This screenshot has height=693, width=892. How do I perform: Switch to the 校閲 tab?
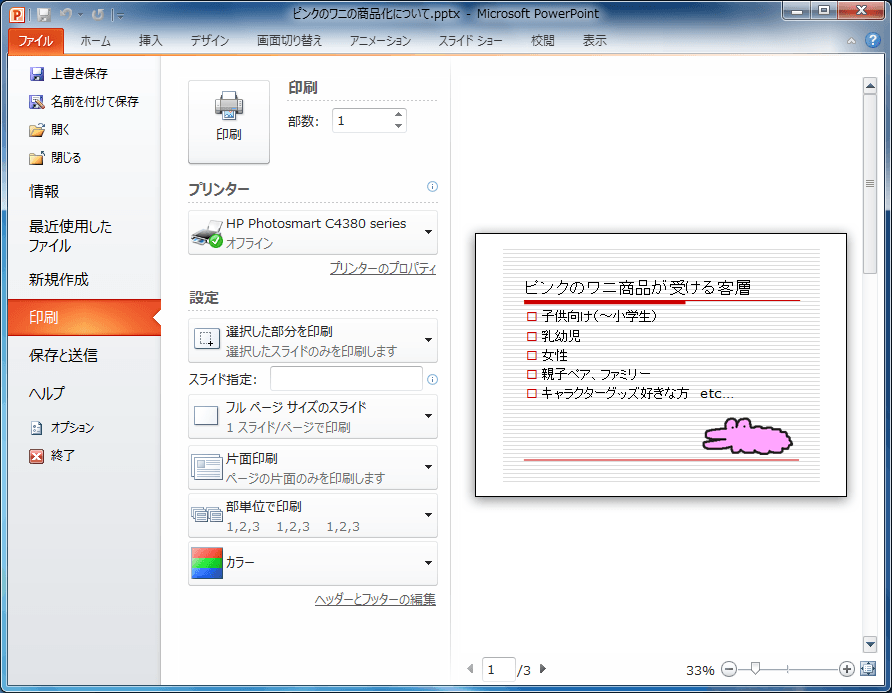tap(543, 41)
